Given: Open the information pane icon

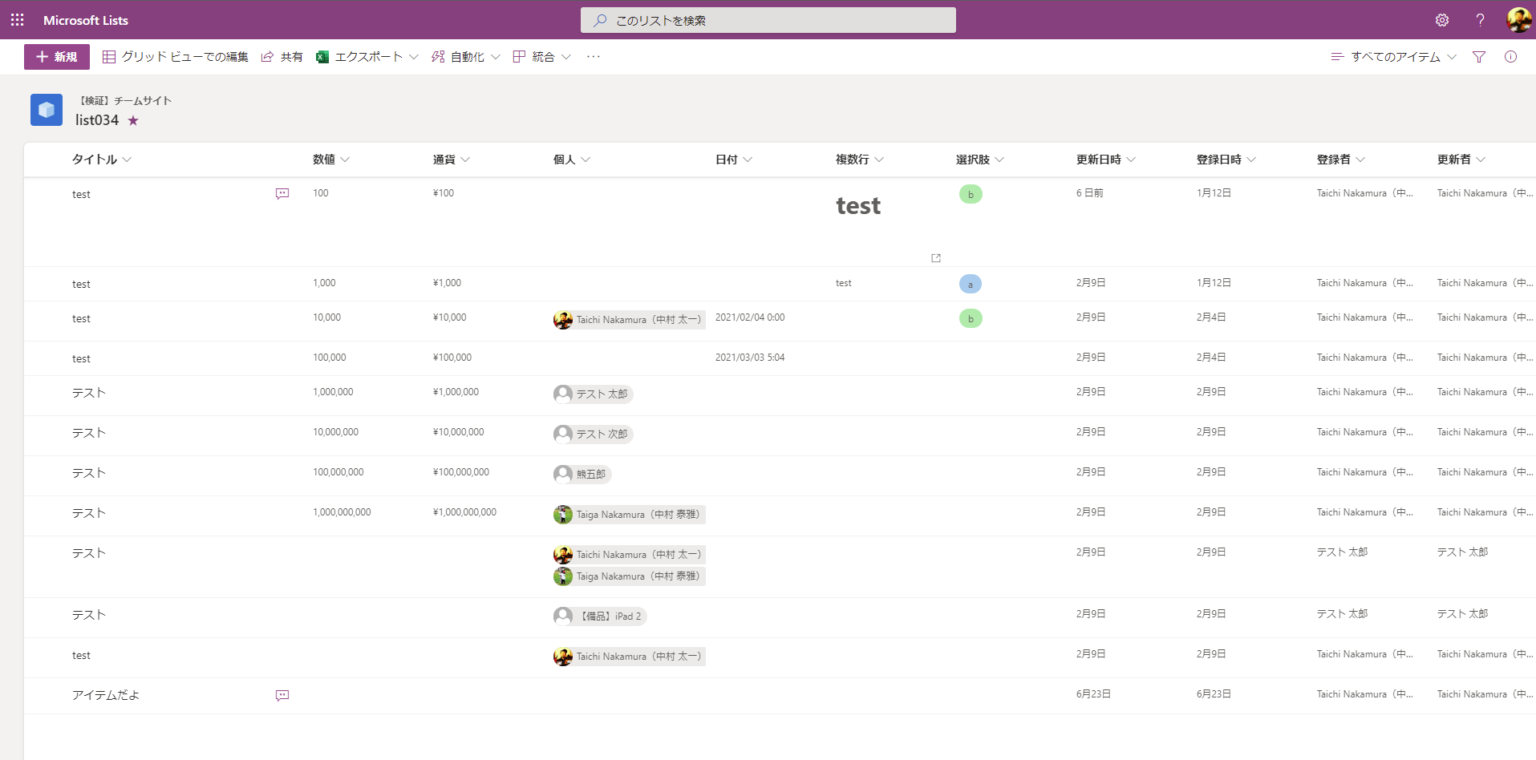Looking at the screenshot, I should [1511, 57].
